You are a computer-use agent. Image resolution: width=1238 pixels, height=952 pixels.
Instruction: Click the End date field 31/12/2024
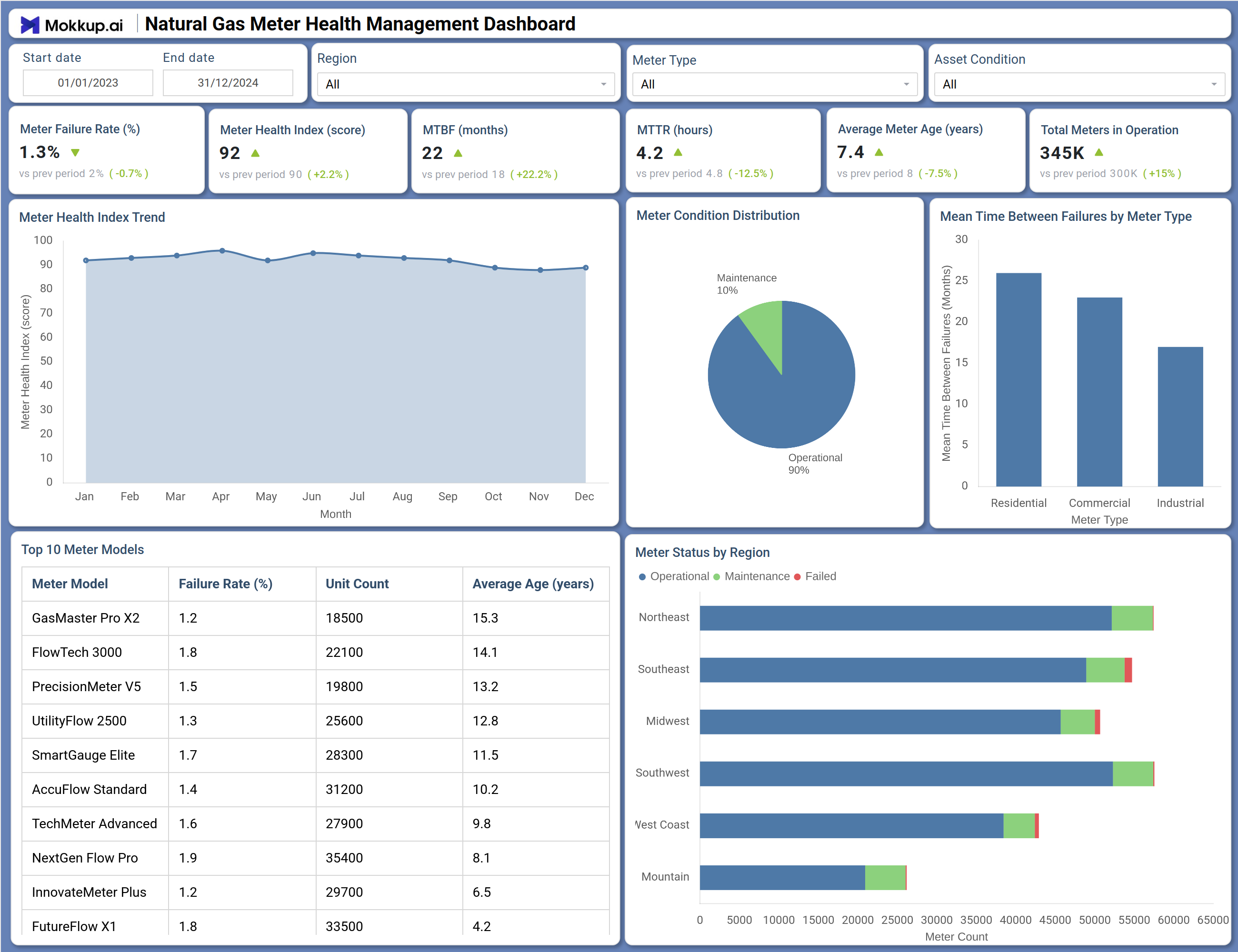point(228,83)
